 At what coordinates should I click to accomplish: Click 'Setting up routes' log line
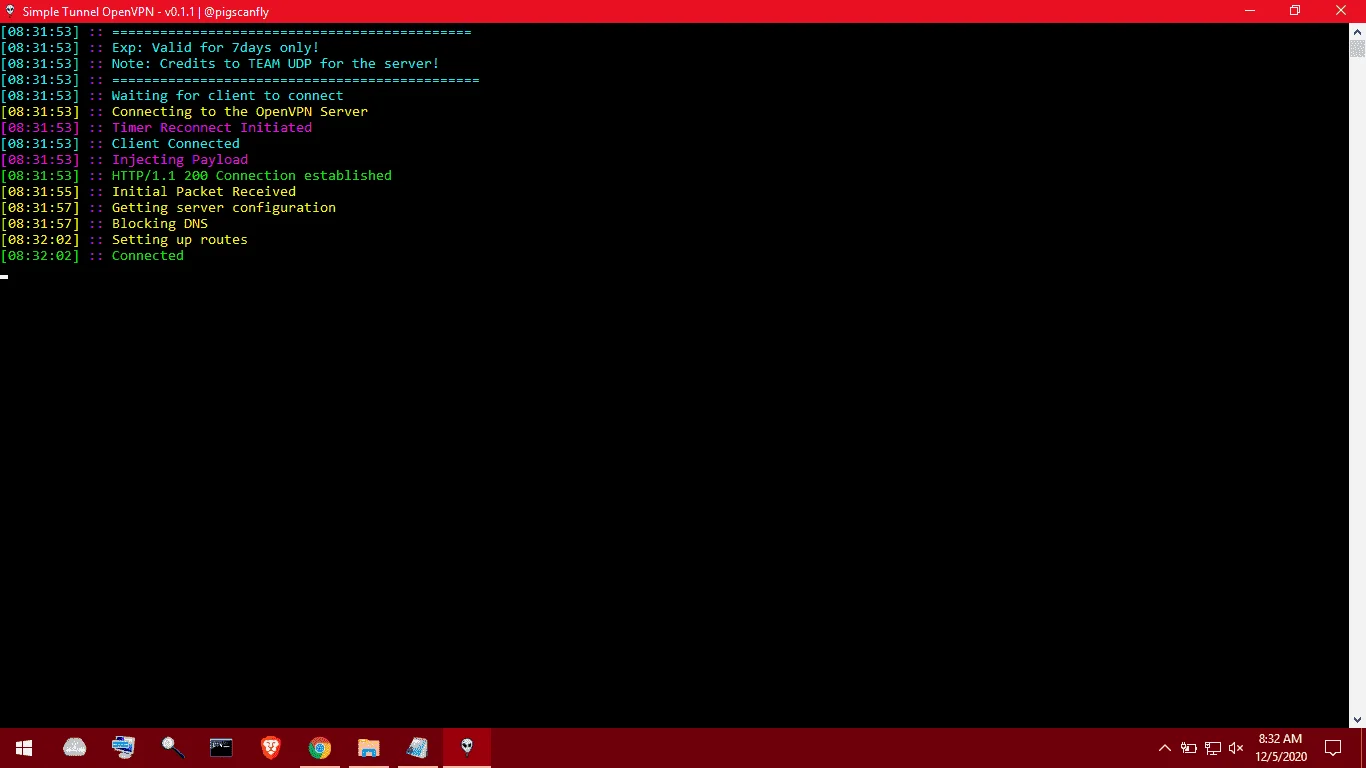point(179,240)
